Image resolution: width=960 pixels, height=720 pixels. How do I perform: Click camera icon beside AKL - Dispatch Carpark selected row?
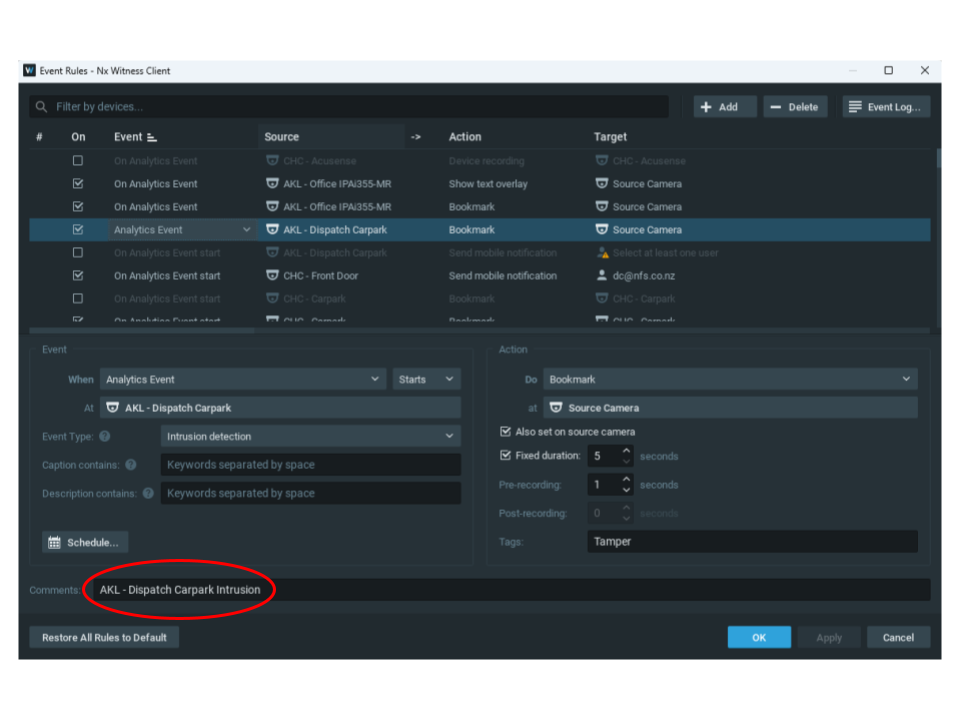(272, 230)
